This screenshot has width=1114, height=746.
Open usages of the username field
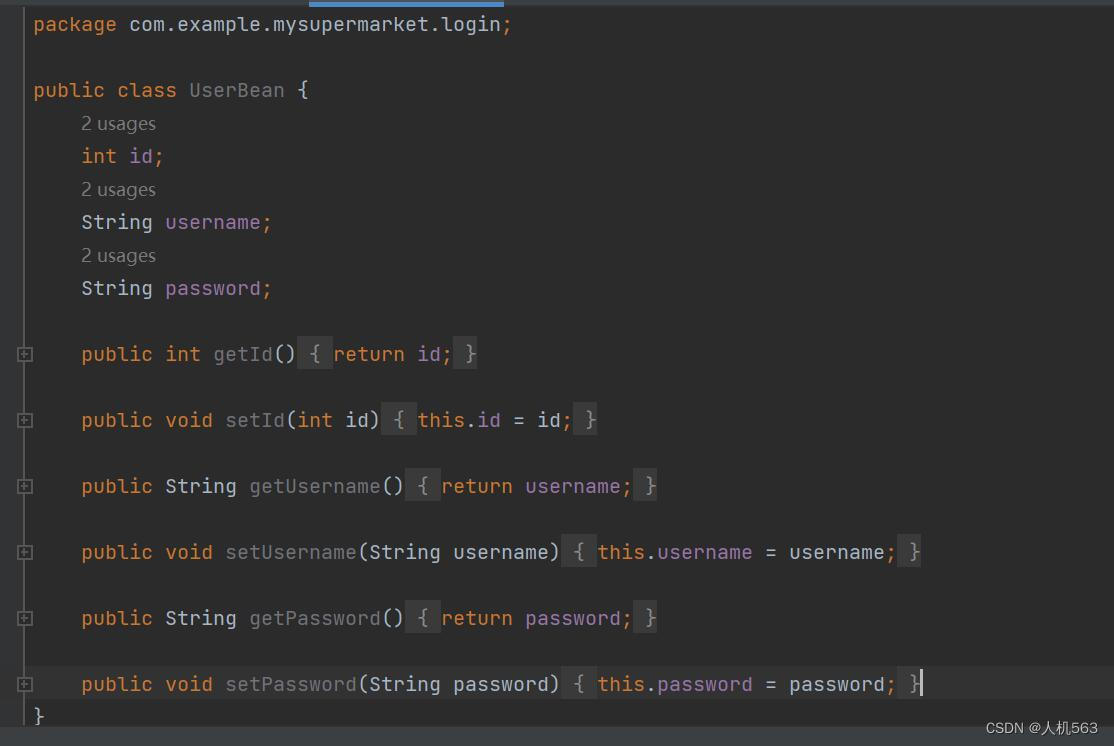118,189
